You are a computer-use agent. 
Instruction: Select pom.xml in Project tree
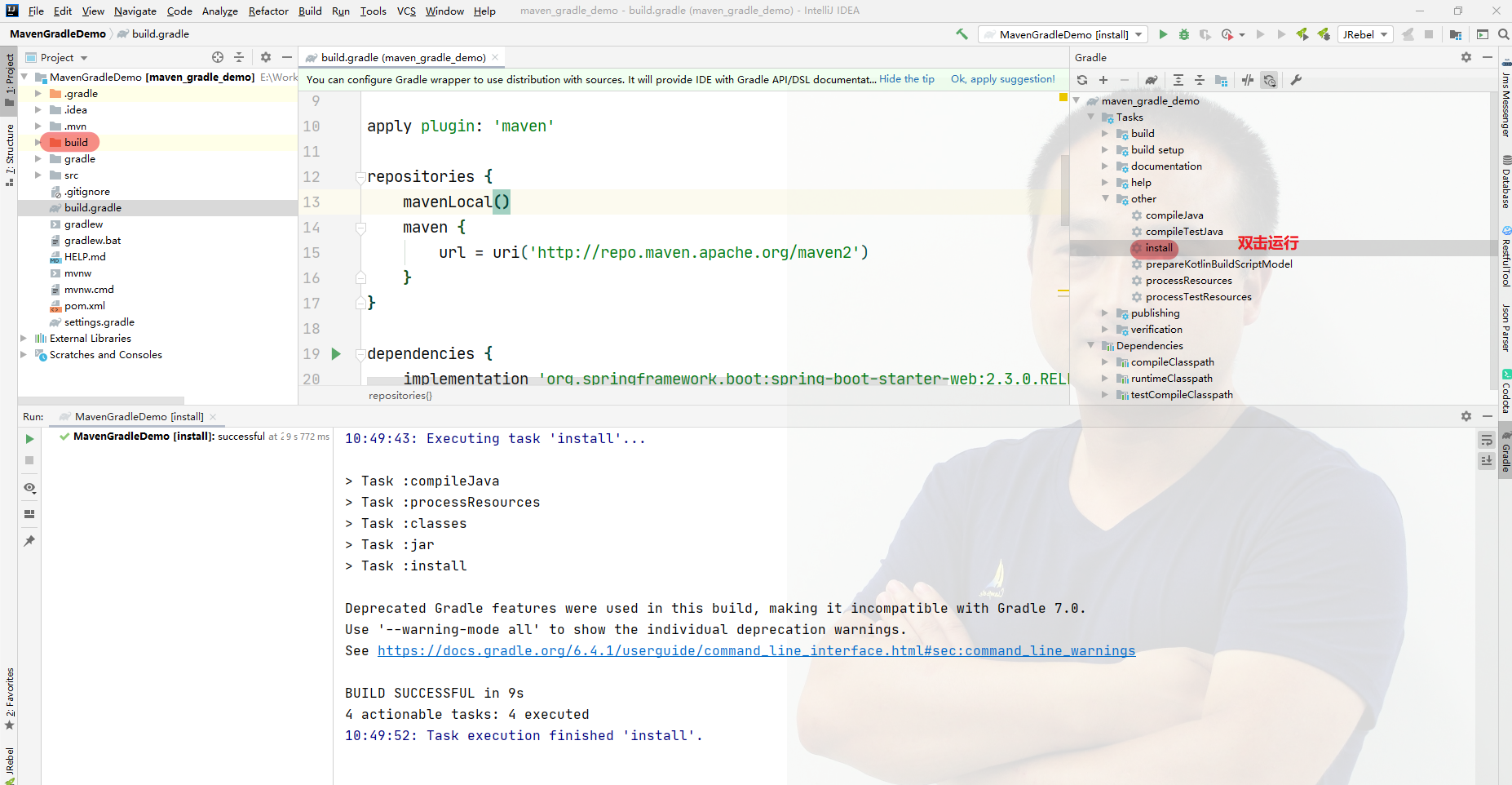pyautogui.click(x=85, y=305)
